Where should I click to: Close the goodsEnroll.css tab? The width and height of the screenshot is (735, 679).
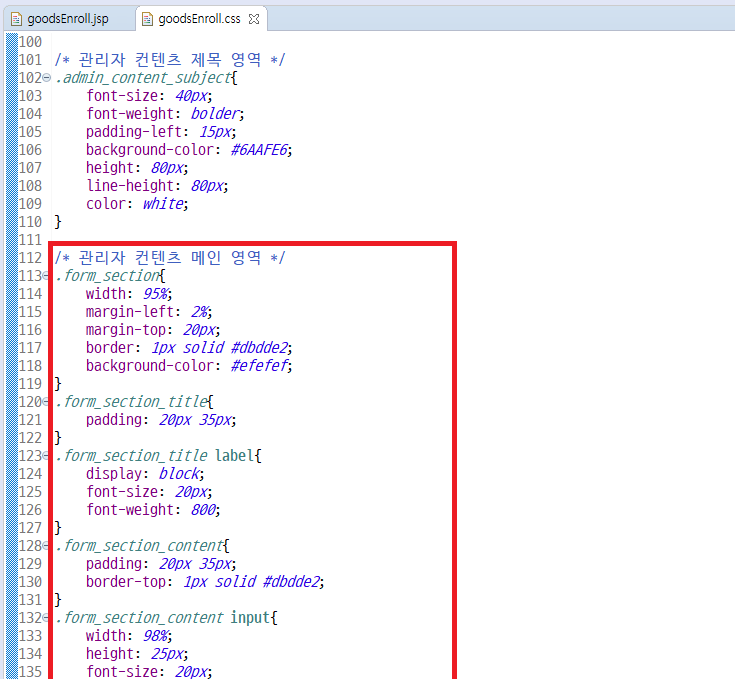[x=254, y=19]
